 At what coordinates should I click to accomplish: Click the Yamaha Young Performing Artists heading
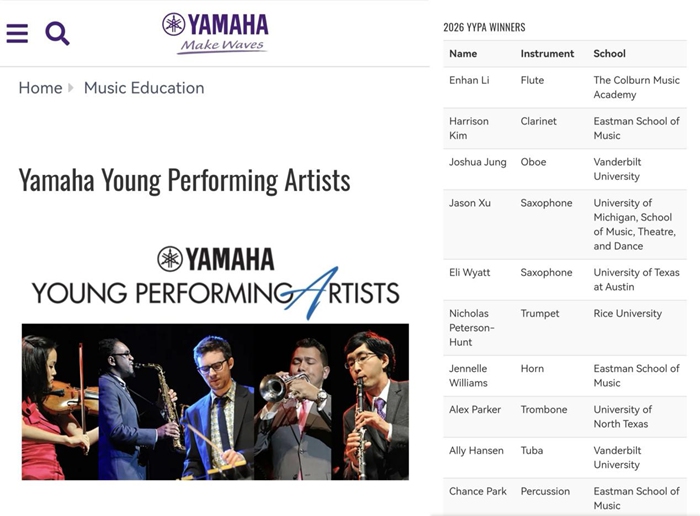coord(184,180)
